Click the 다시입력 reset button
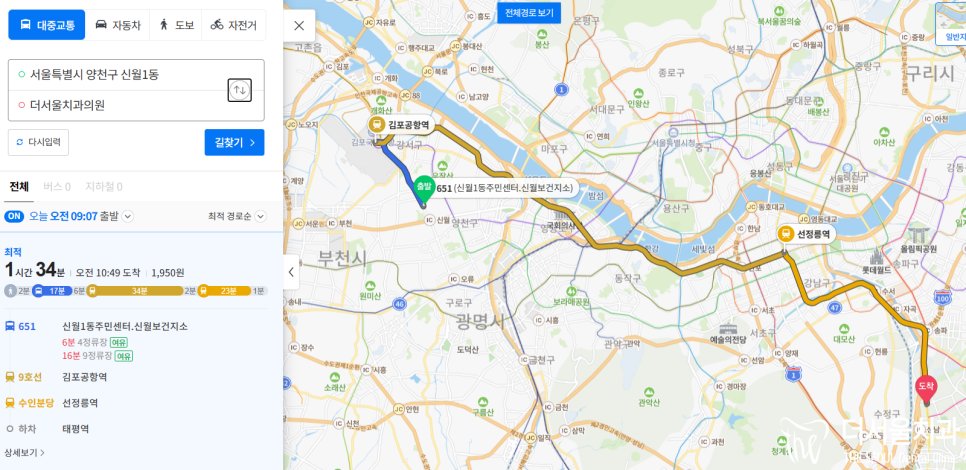This screenshot has height=470, width=966. 38,142
